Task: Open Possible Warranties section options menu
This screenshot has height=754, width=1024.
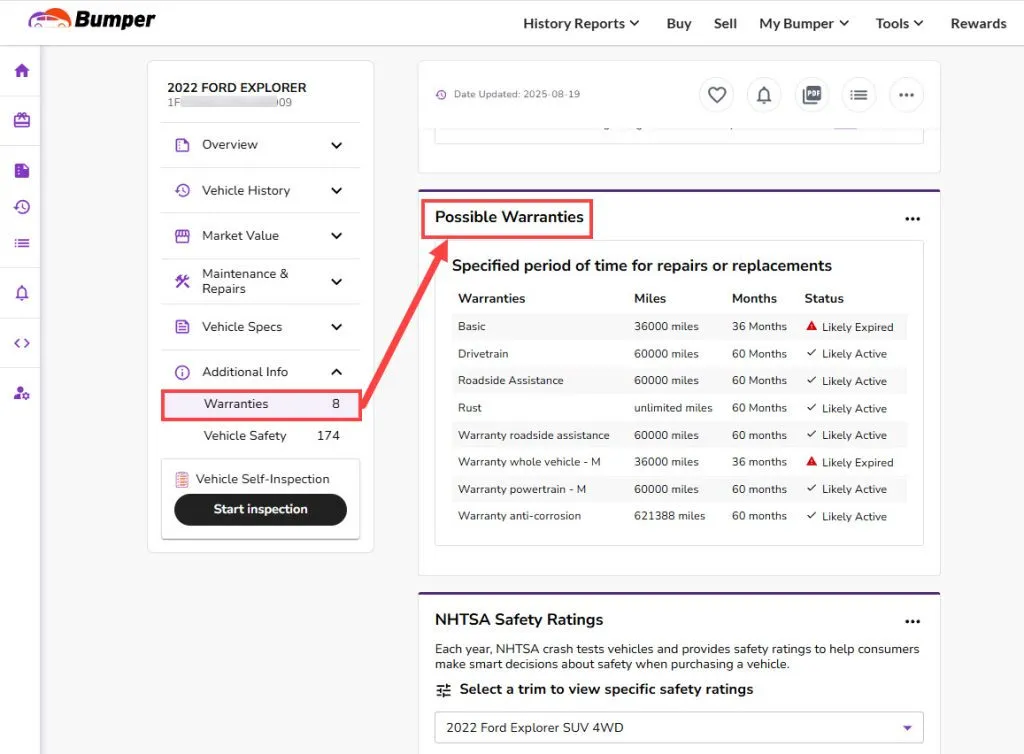Action: [912, 219]
